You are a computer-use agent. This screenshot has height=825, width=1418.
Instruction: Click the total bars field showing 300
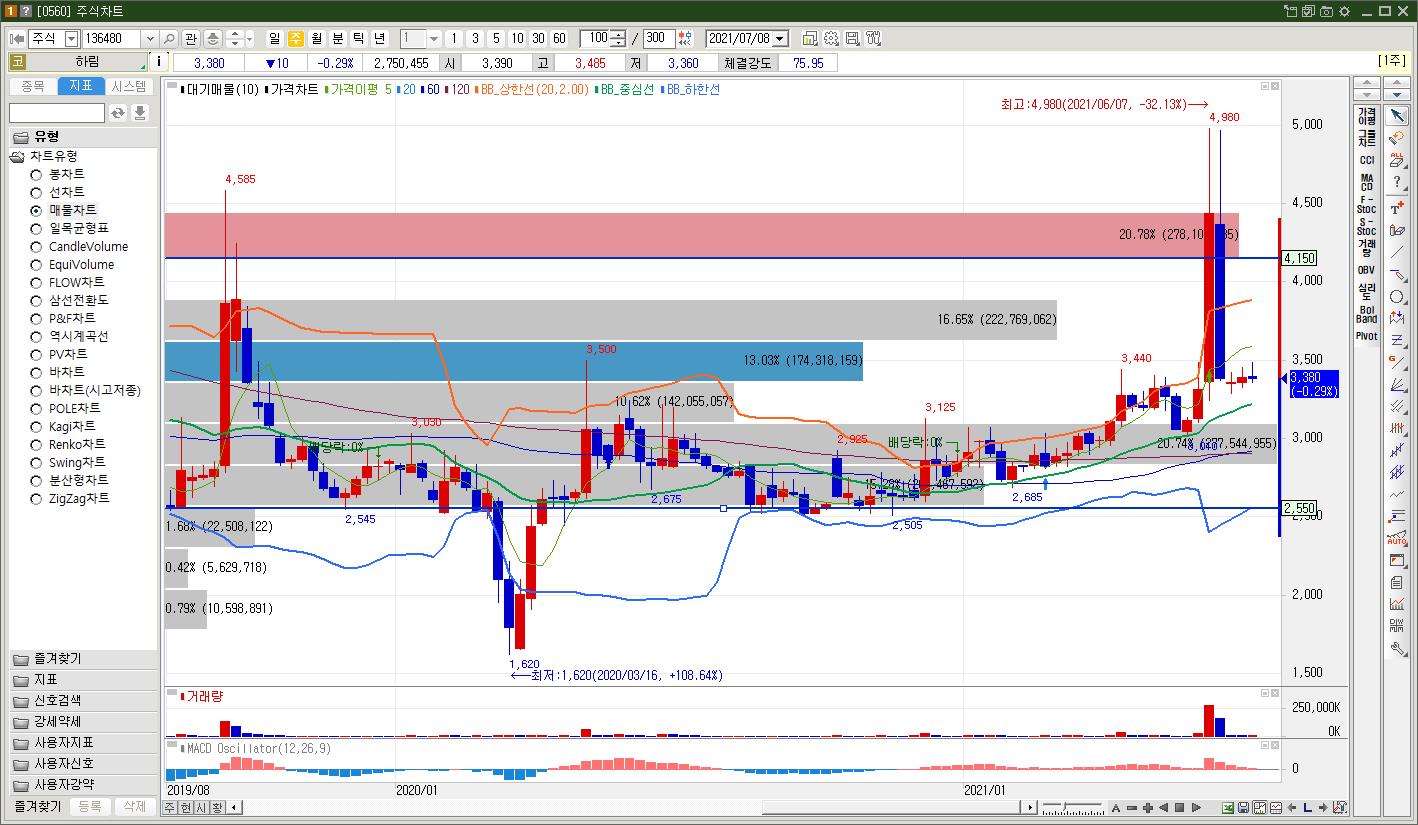pos(657,39)
